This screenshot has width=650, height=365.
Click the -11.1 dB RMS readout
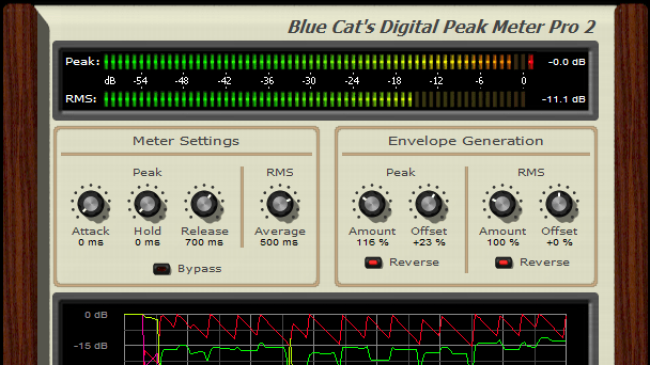tap(563, 100)
